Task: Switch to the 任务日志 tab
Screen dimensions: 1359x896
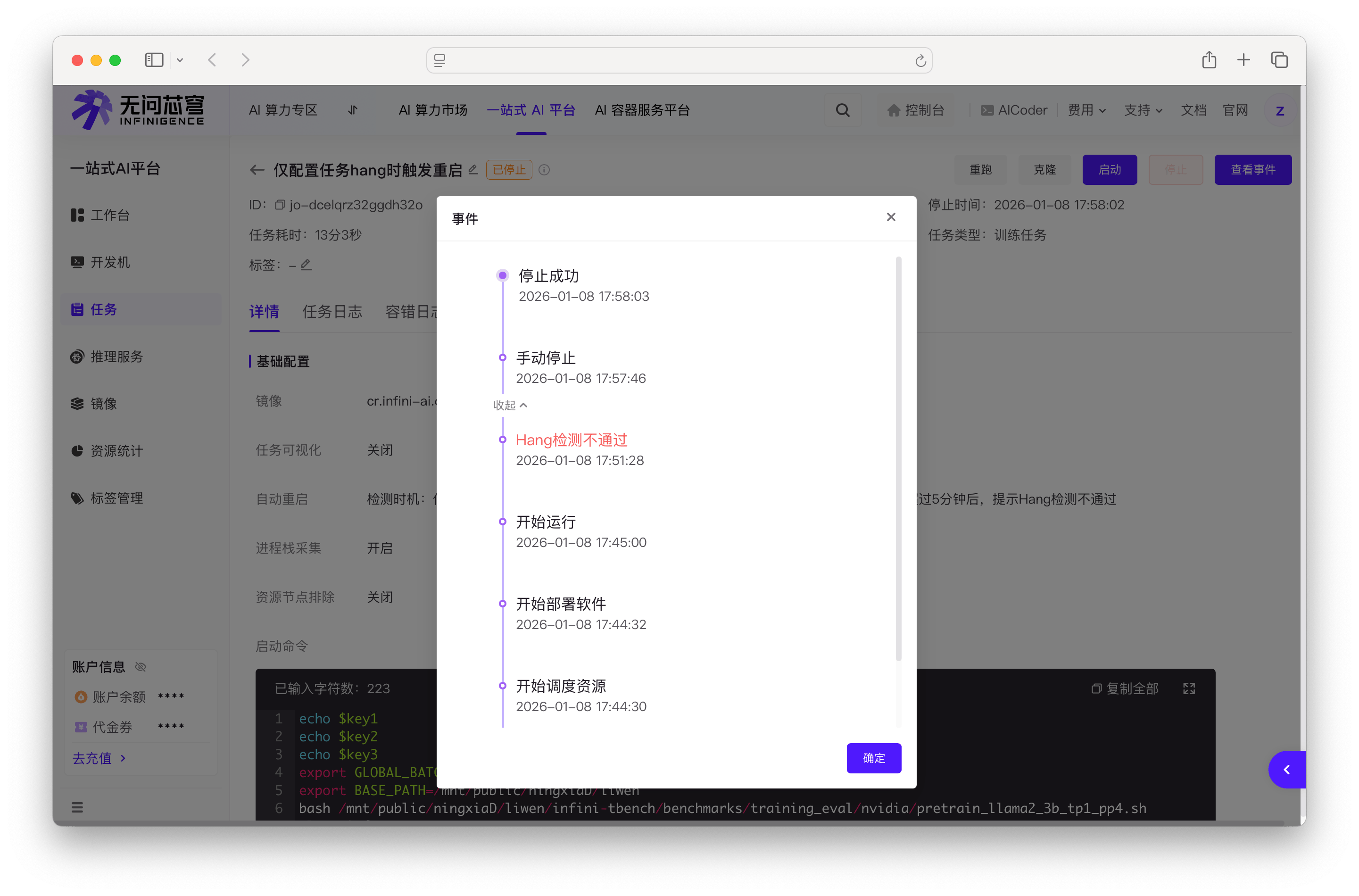Action: (332, 312)
